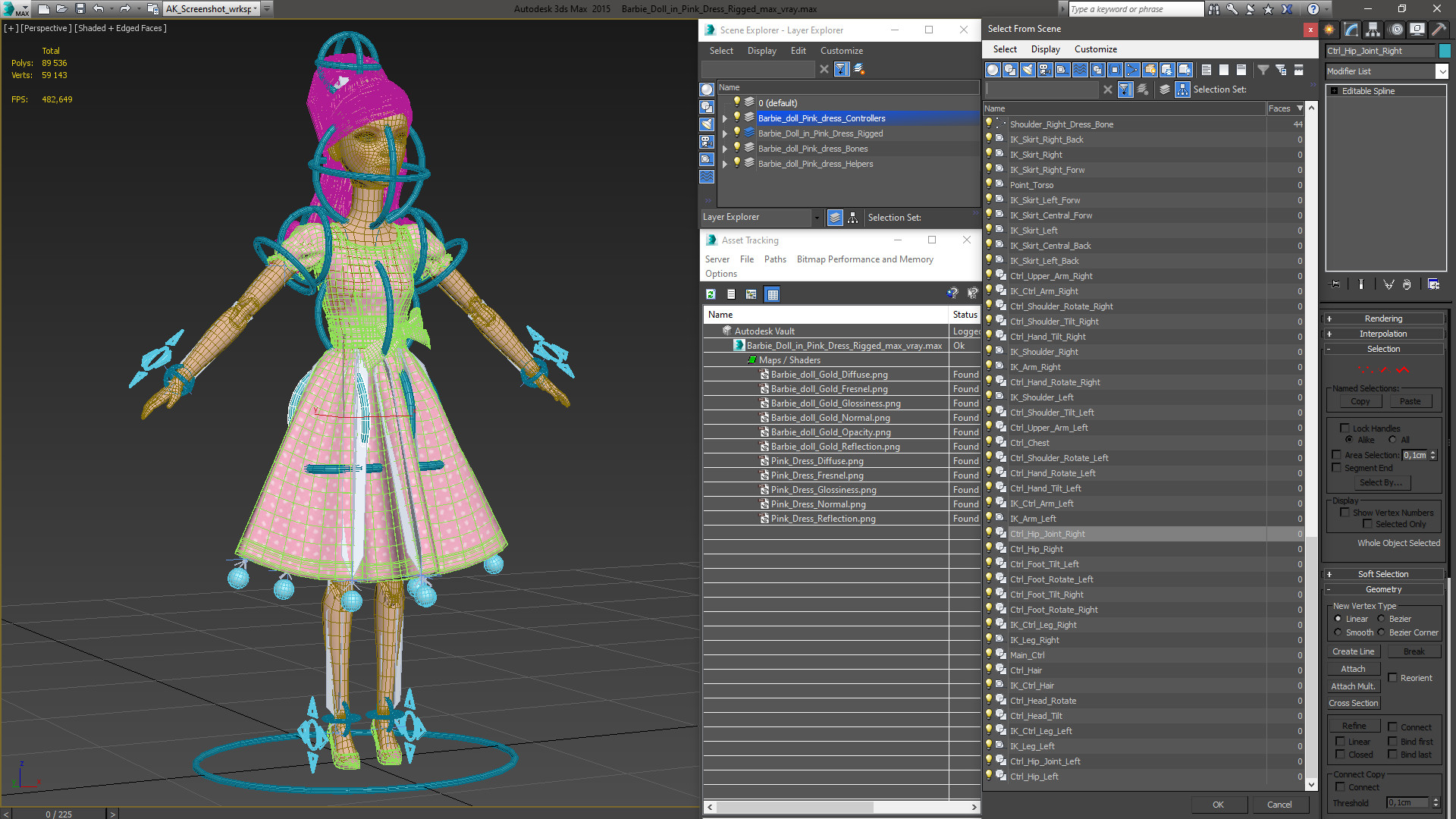
Task: Open Edit menu in Scene Explorer
Action: pos(798,51)
